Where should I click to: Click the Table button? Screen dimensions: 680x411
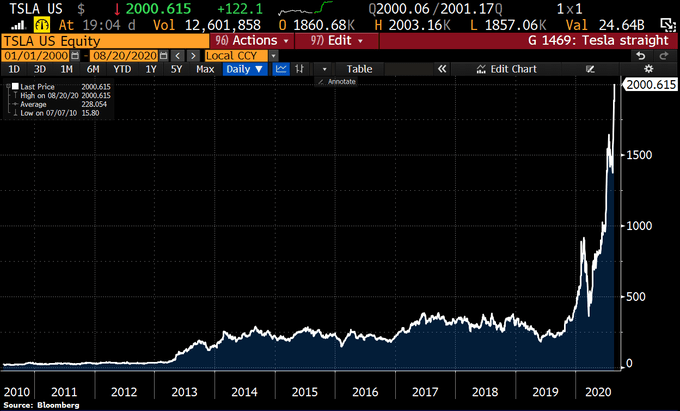(x=359, y=69)
